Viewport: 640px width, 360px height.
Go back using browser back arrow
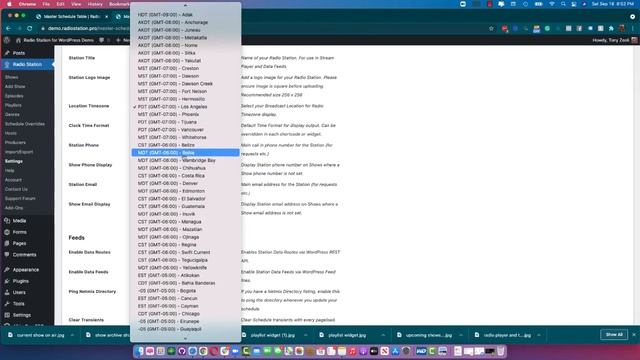[9, 28]
